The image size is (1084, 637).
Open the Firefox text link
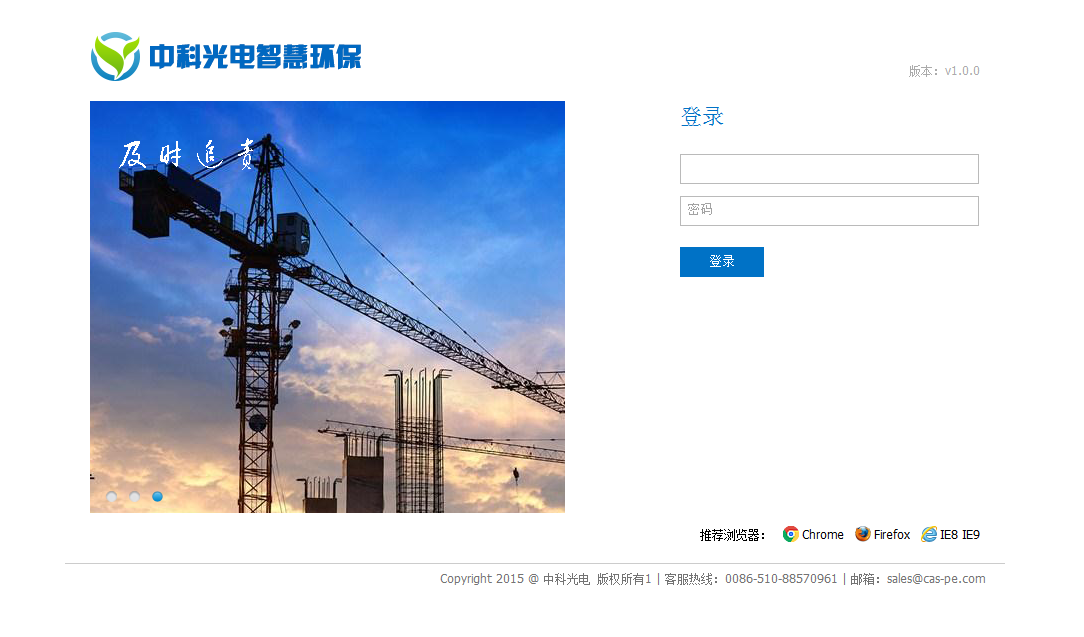892,535
